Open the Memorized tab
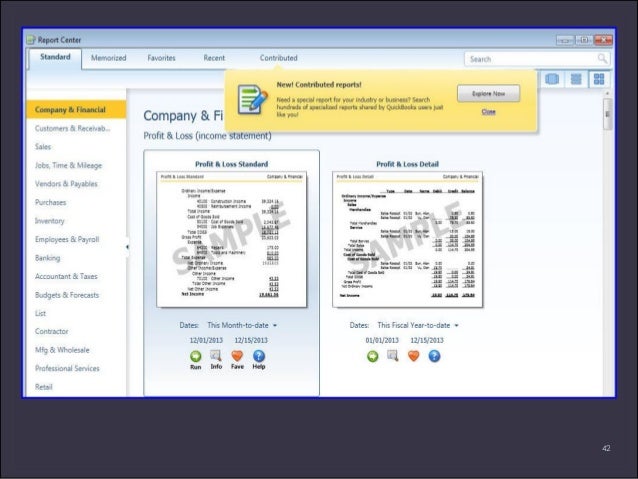Image resolution: width=638 pixels, height=479 pixels. [109, 58]
